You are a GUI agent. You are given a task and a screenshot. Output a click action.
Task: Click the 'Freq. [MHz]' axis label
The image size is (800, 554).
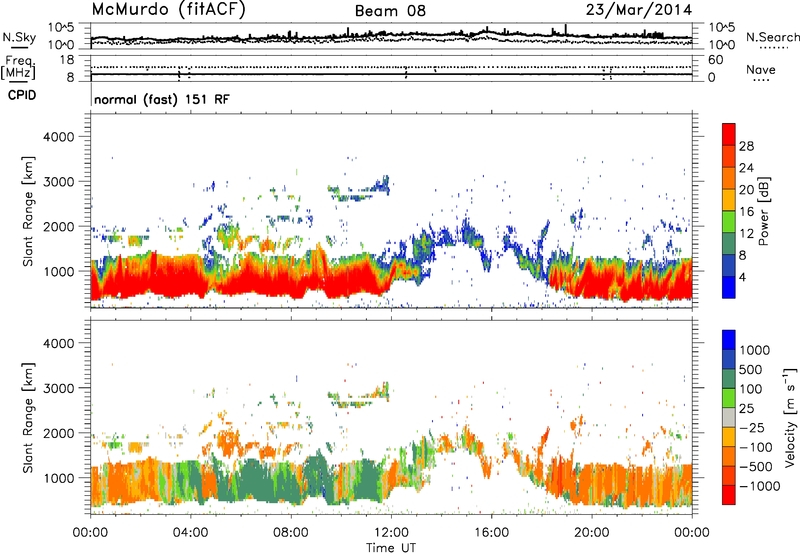[19, 68]
